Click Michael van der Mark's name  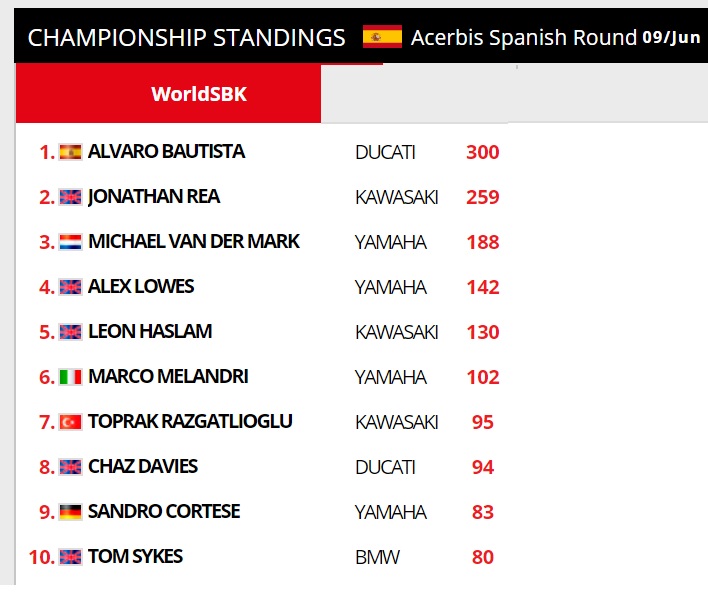click(193, 241)
